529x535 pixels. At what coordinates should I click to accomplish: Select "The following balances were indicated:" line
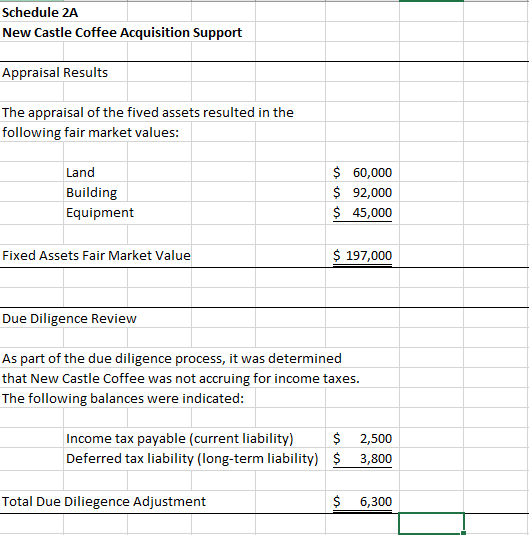point(123,399)
